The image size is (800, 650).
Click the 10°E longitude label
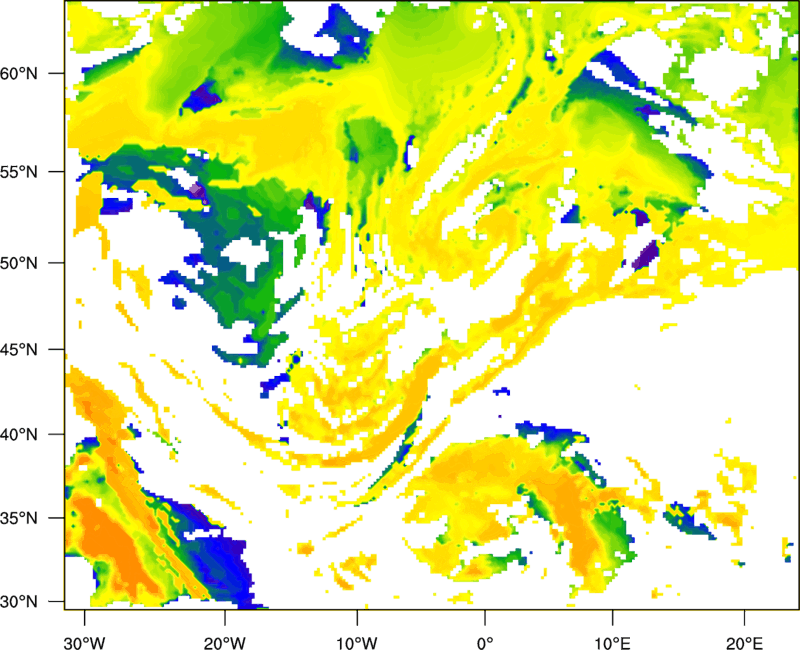pyautogui.click(x=612, y=643)
